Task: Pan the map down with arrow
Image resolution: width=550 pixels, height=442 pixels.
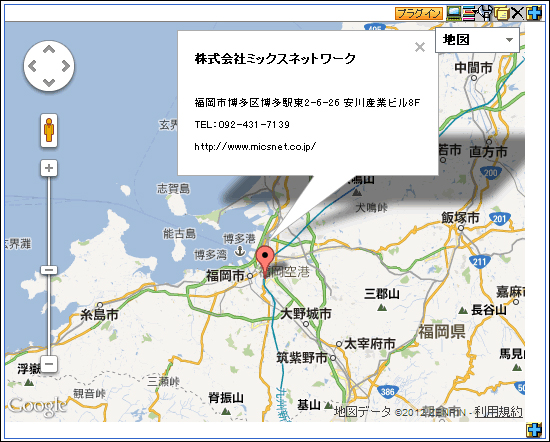Action: pyautogui.click(x=49, y=83)
